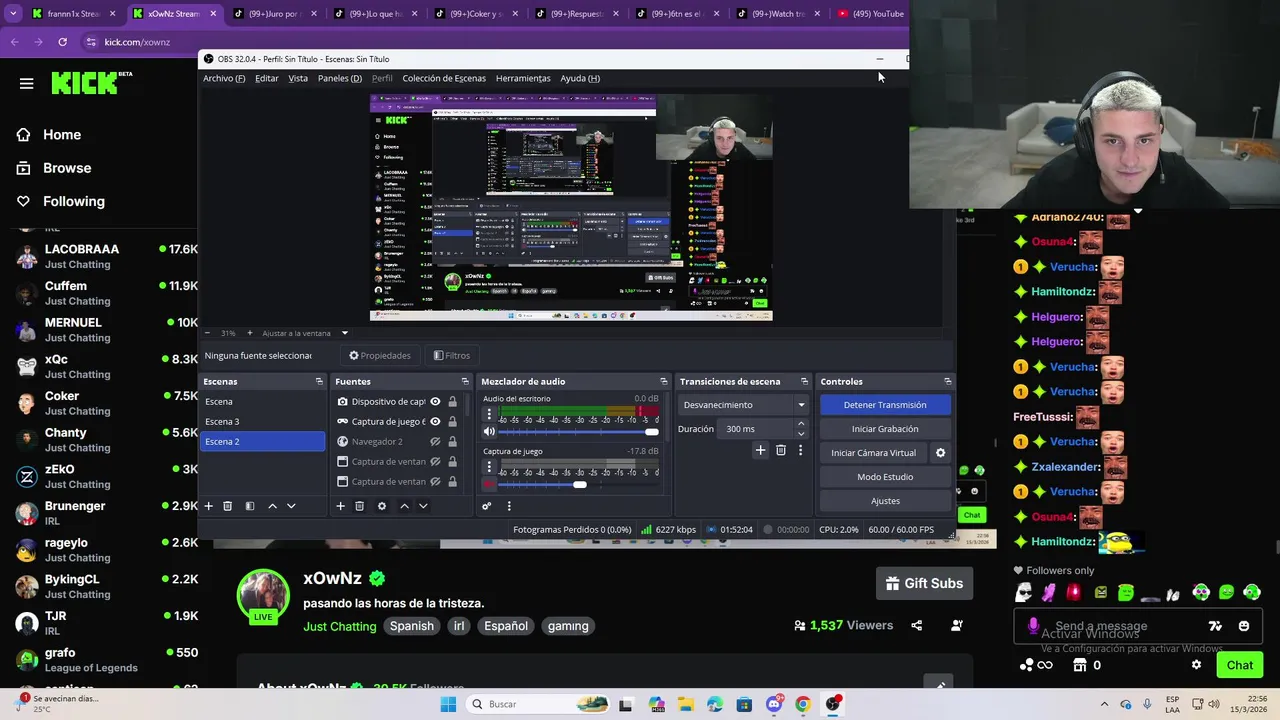Open Editar menu in OBS
This screenshot has height=720, width=1280.
[267, 78]
